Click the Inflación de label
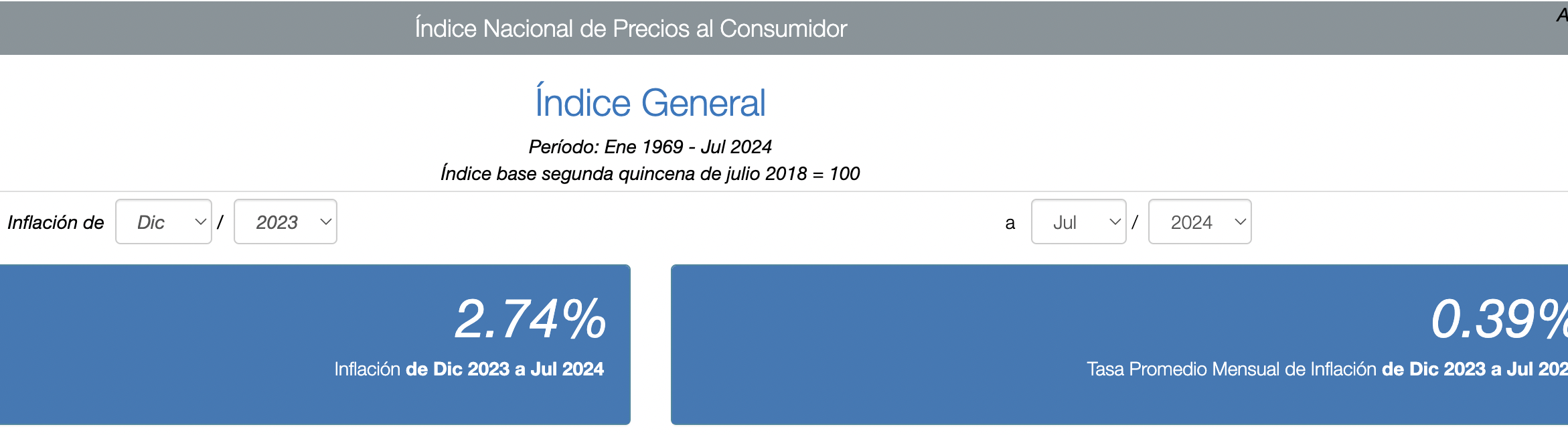Viewport: 1568px width, 435px height. 56,222
